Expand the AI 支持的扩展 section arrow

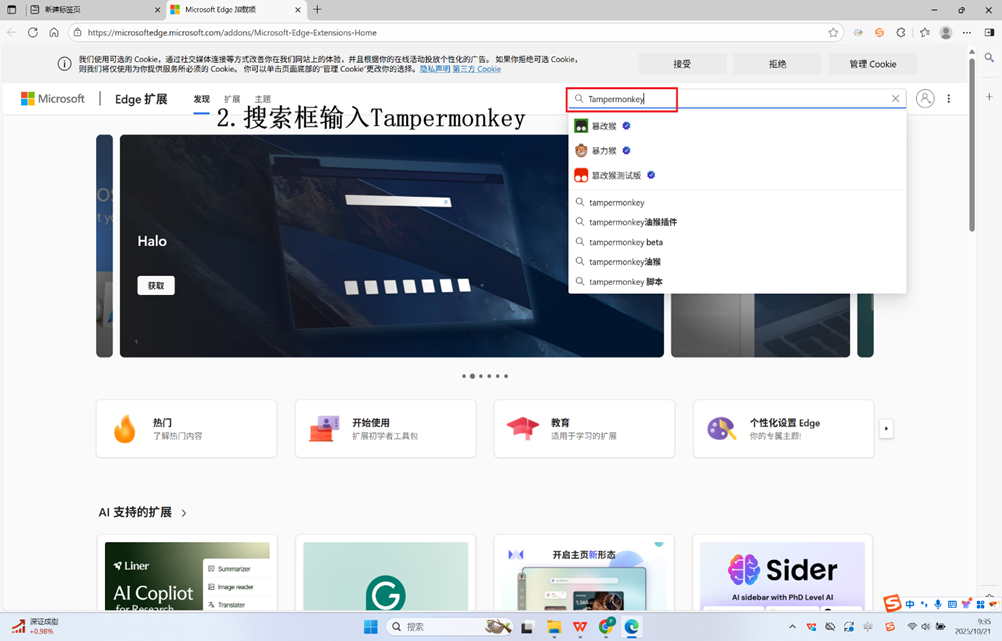[x=183, y=512]
